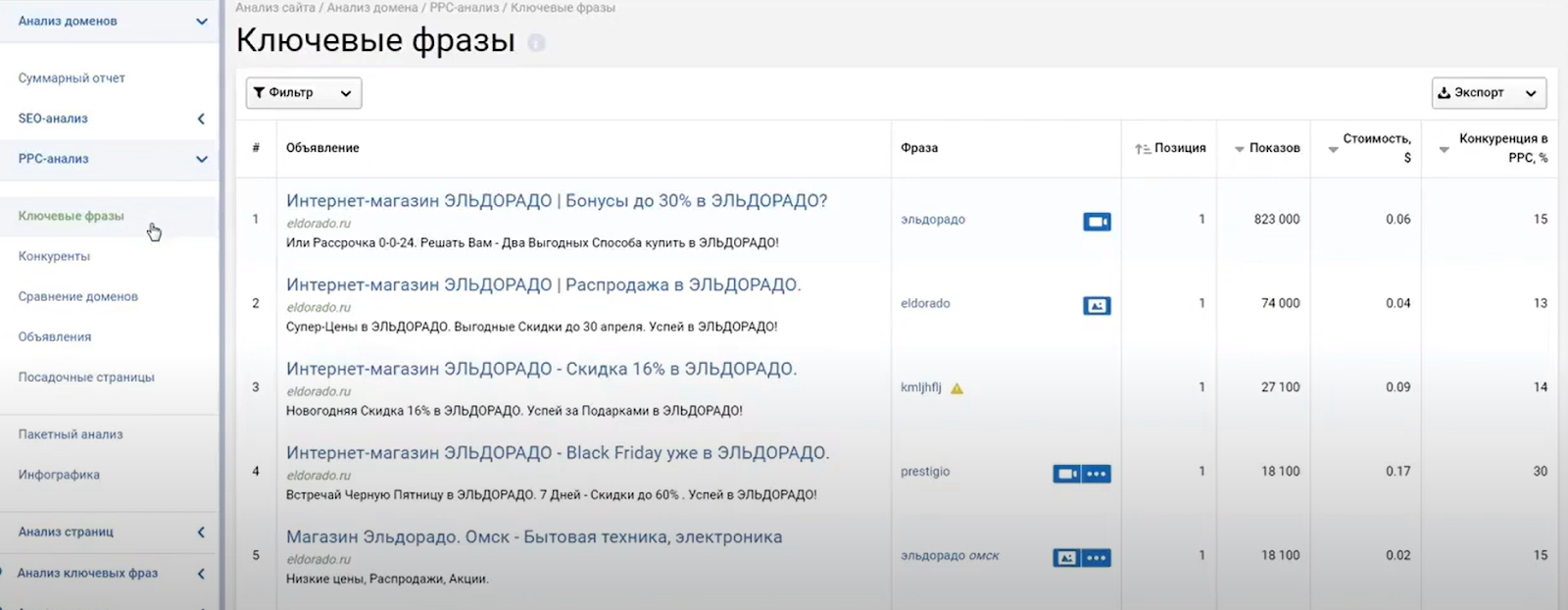Click the competition value '30'

(1541, 472)
